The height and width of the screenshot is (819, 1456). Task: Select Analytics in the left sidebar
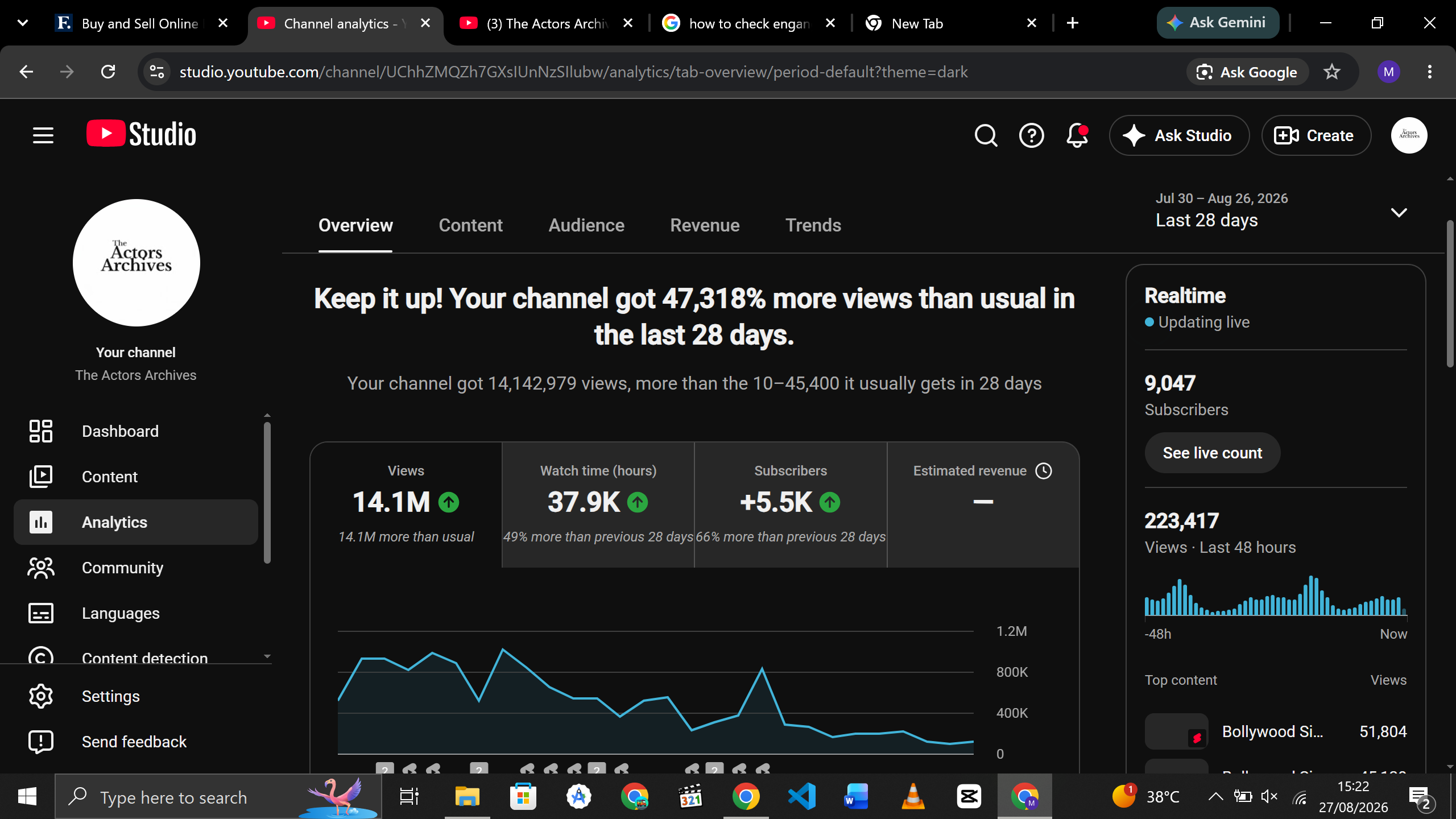[135, 522]
